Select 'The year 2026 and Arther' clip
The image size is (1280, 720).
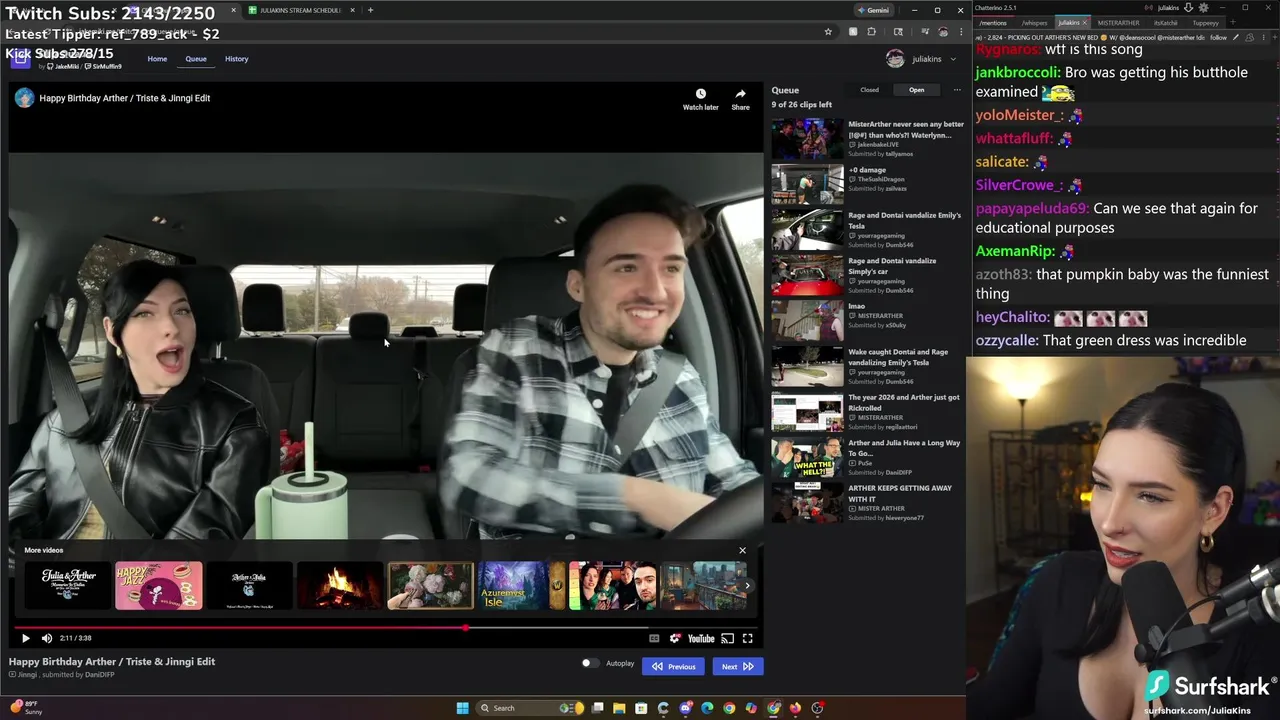click(867, 412)
